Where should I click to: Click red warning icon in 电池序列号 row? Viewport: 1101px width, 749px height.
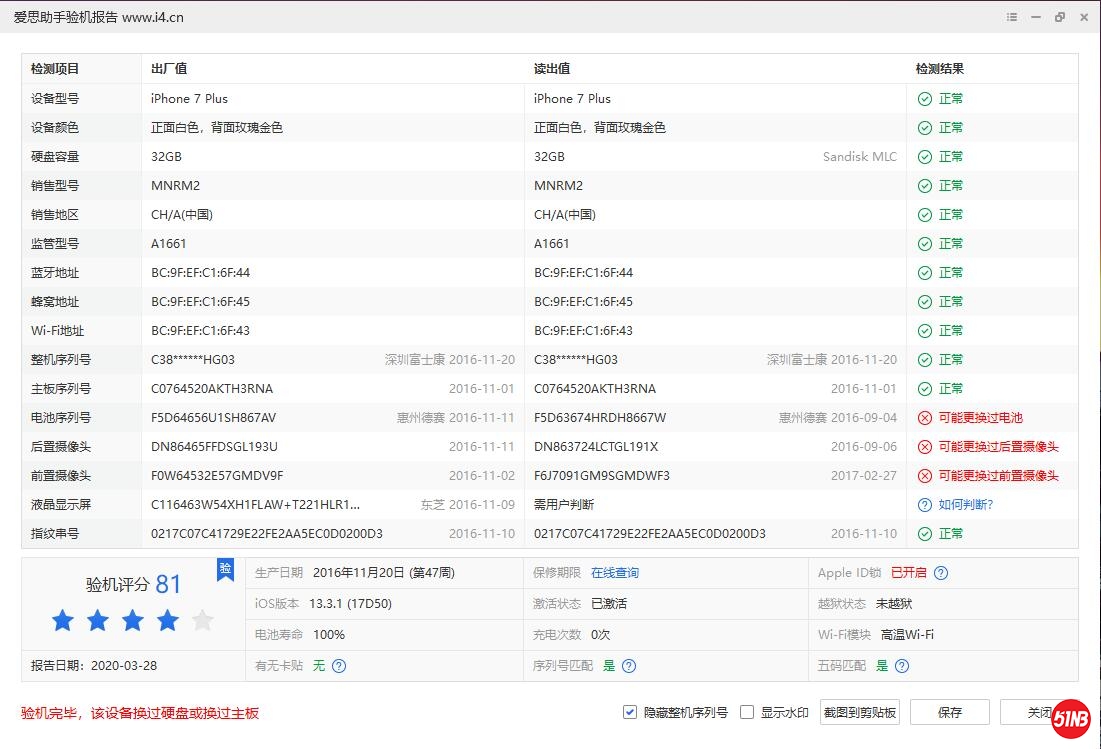[925, 418]
